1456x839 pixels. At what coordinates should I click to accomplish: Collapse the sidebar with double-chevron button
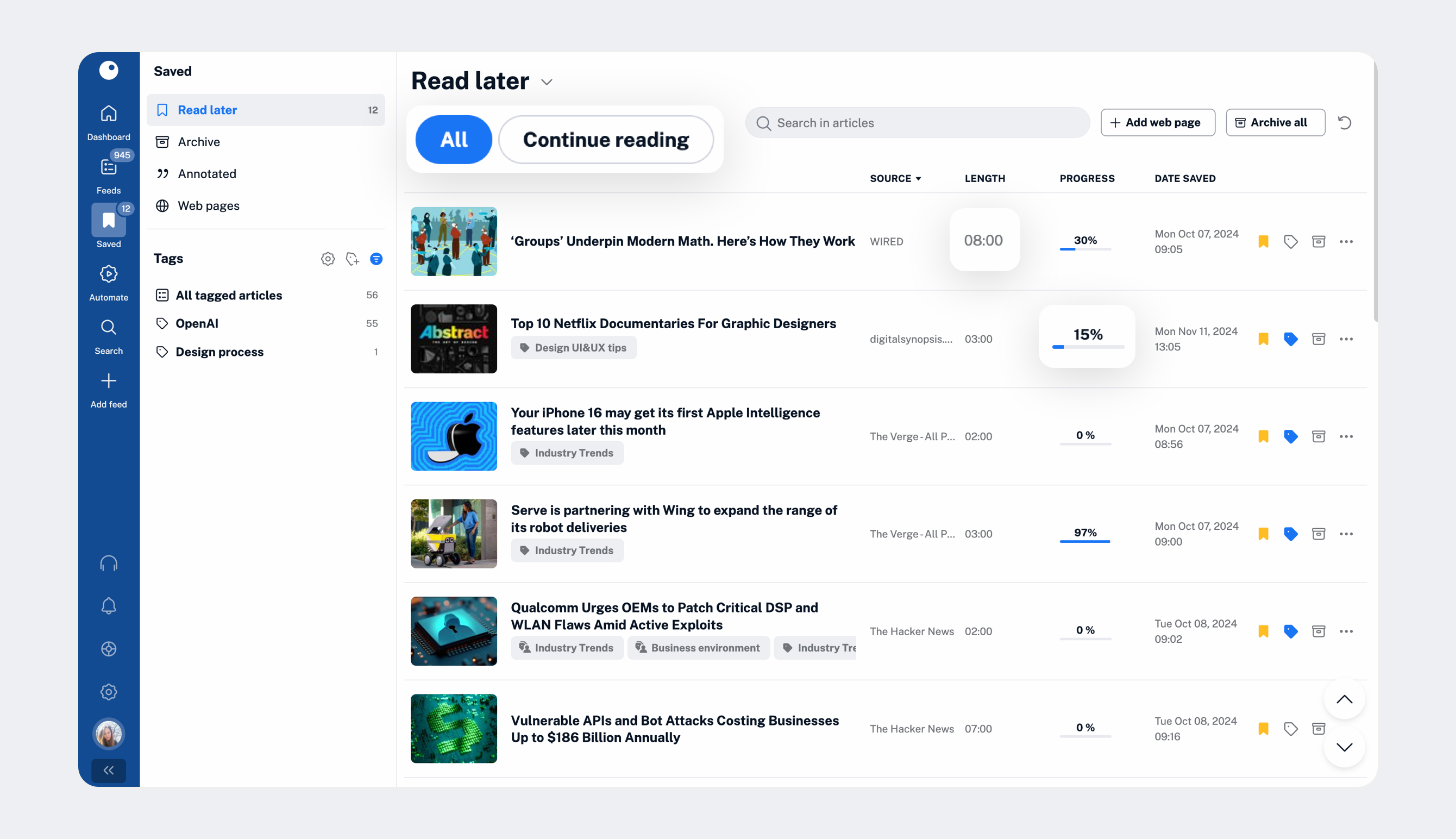108,771
